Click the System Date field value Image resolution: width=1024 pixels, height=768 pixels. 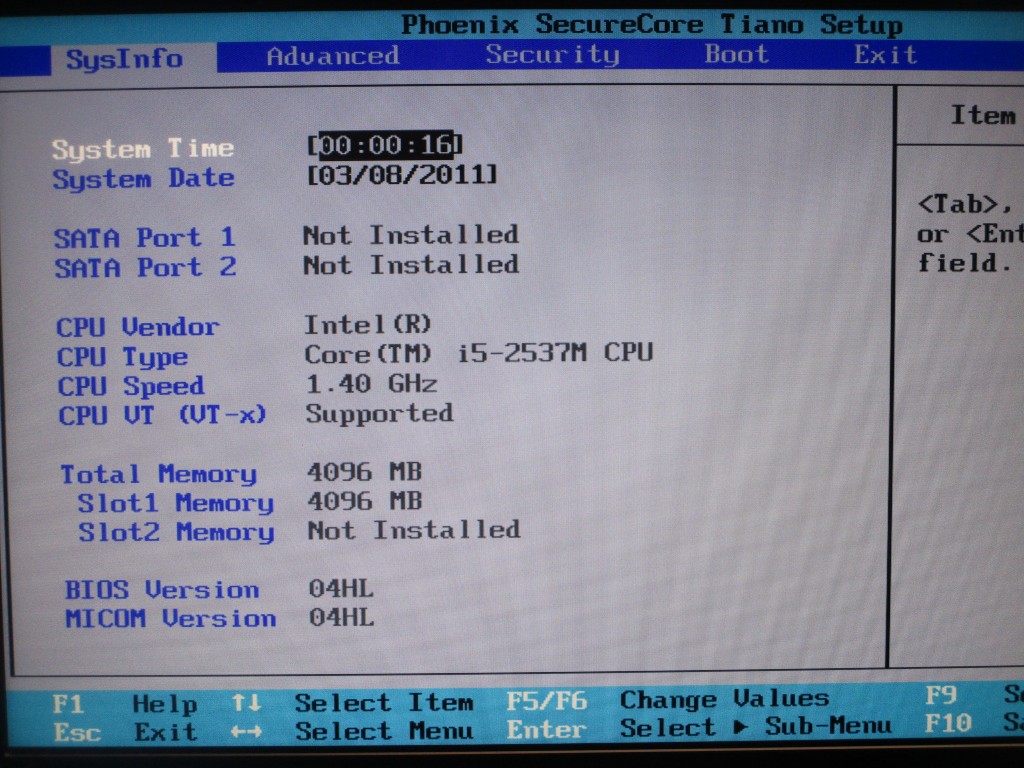[x=402, y=174]
